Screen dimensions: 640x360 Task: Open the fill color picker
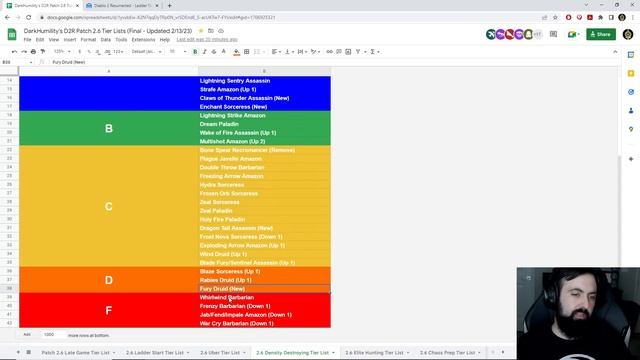click(236, 52)
